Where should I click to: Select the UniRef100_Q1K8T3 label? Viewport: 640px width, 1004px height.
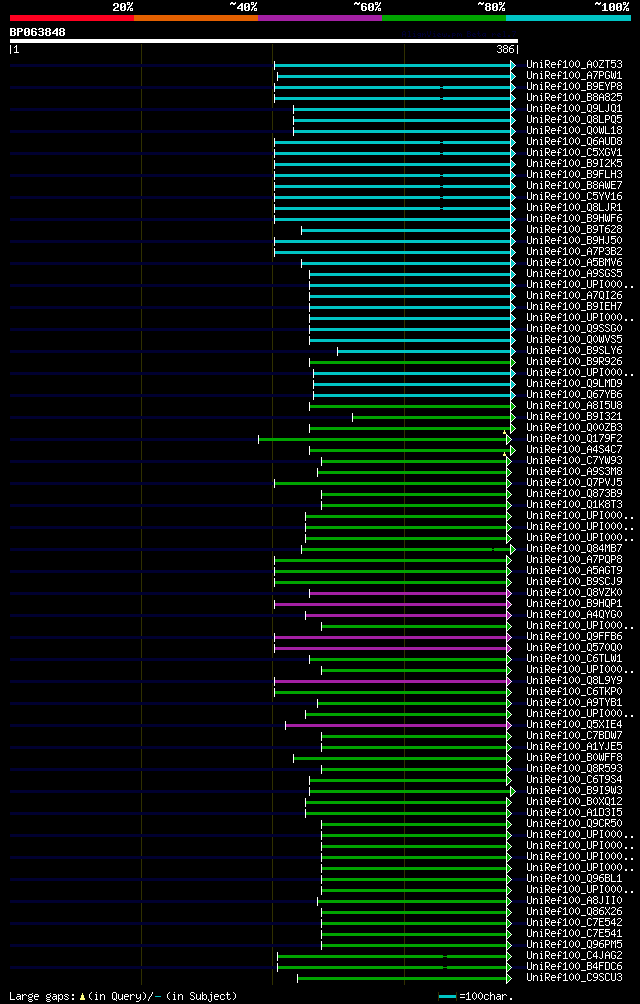click(x=574, y=504)
